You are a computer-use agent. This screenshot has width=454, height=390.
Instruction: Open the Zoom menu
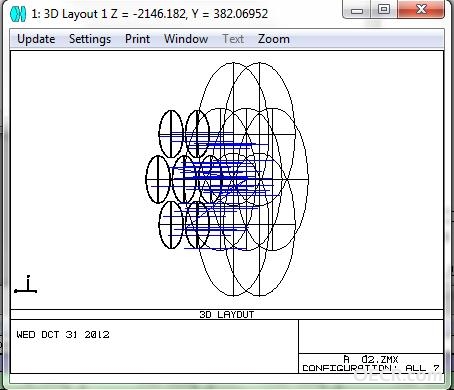point(274,39)
